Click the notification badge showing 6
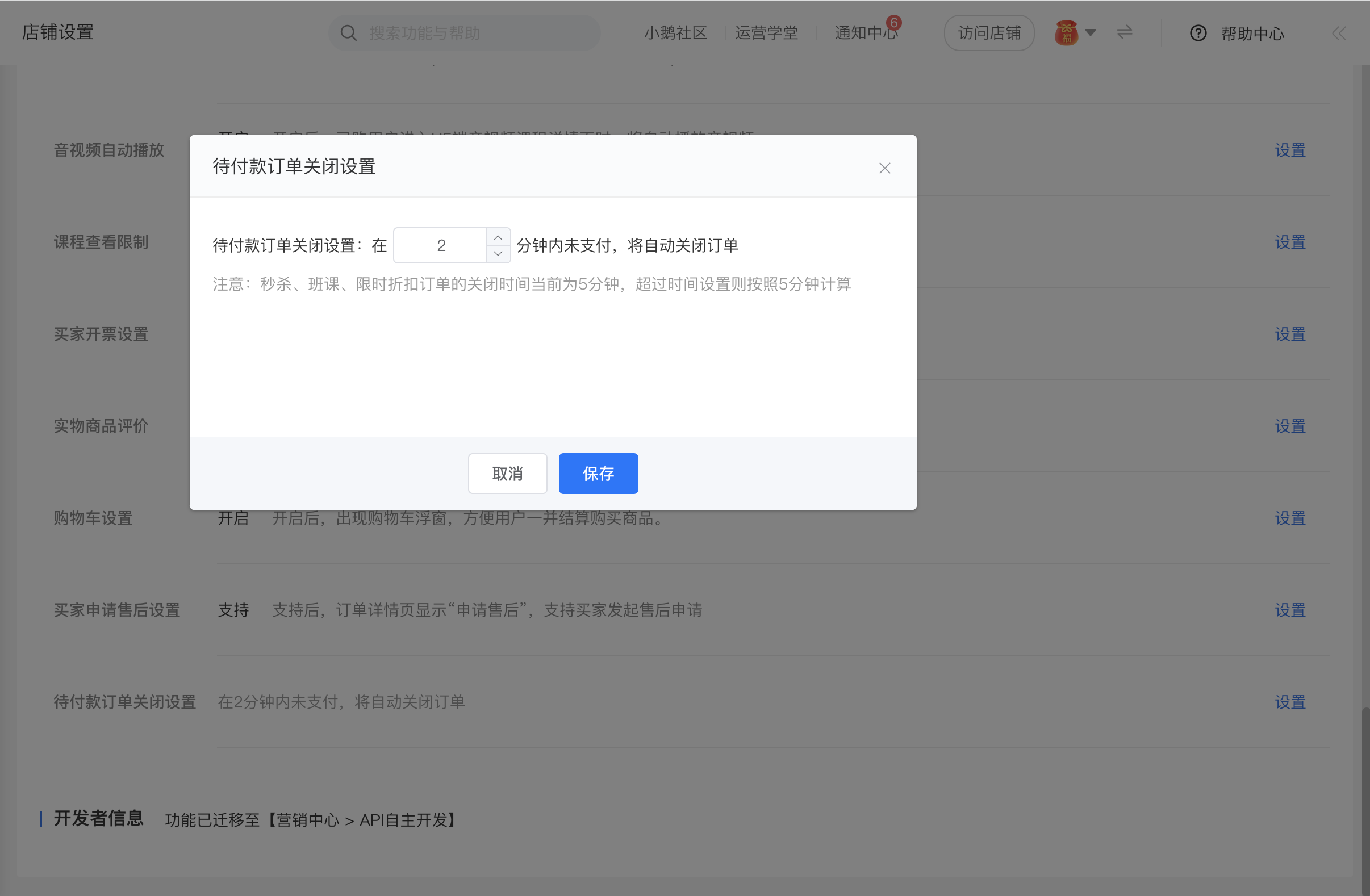The image size is (1370, 896). pos(893,23)
